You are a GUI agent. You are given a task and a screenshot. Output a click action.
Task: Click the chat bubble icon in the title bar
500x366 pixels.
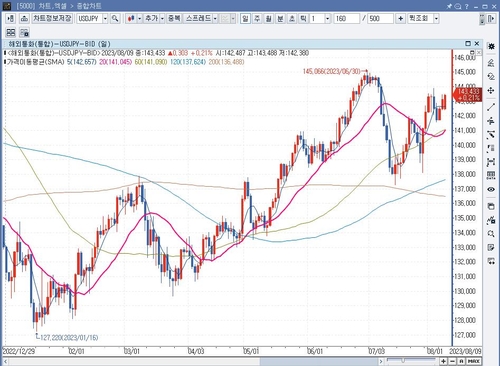click(x=458, y=6)
